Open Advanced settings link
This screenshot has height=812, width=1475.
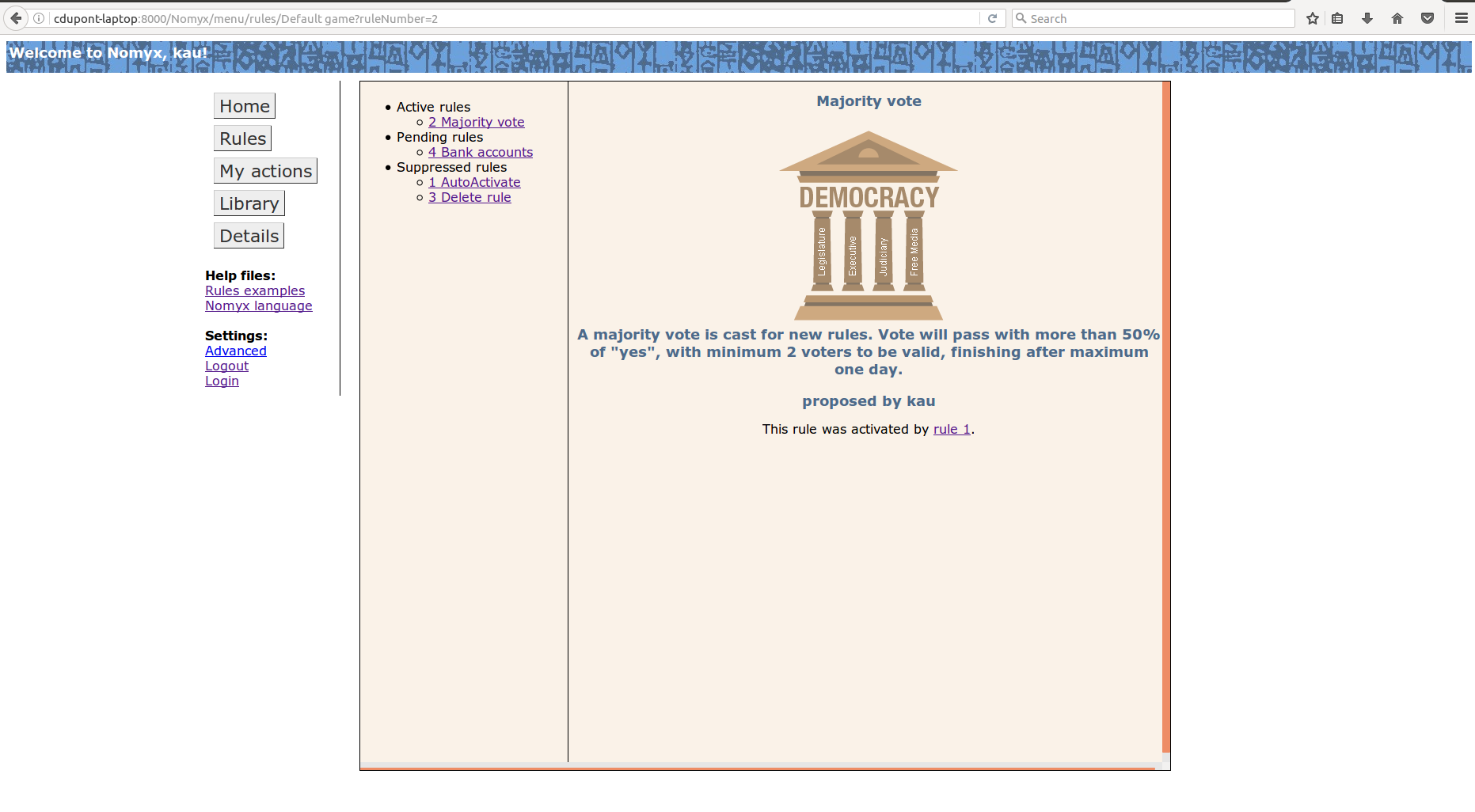[235, 351]
